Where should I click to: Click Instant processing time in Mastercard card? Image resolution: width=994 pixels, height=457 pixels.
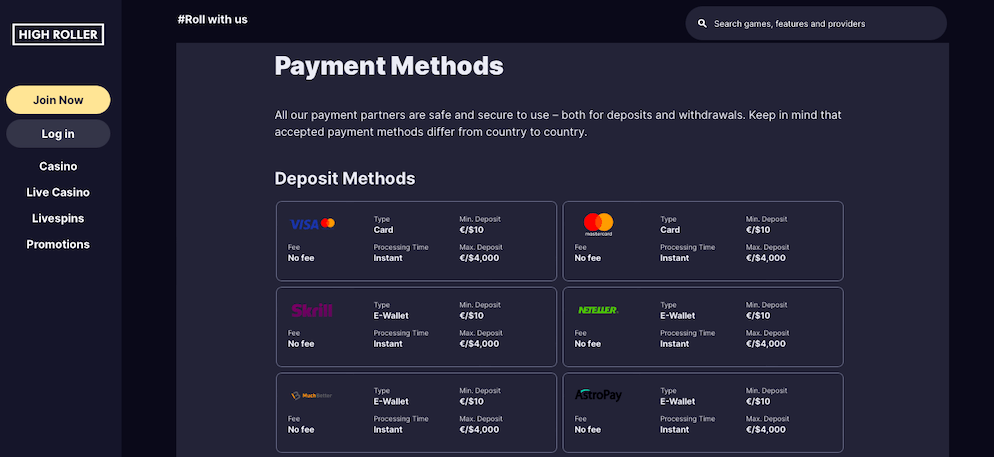coord(674,258)
